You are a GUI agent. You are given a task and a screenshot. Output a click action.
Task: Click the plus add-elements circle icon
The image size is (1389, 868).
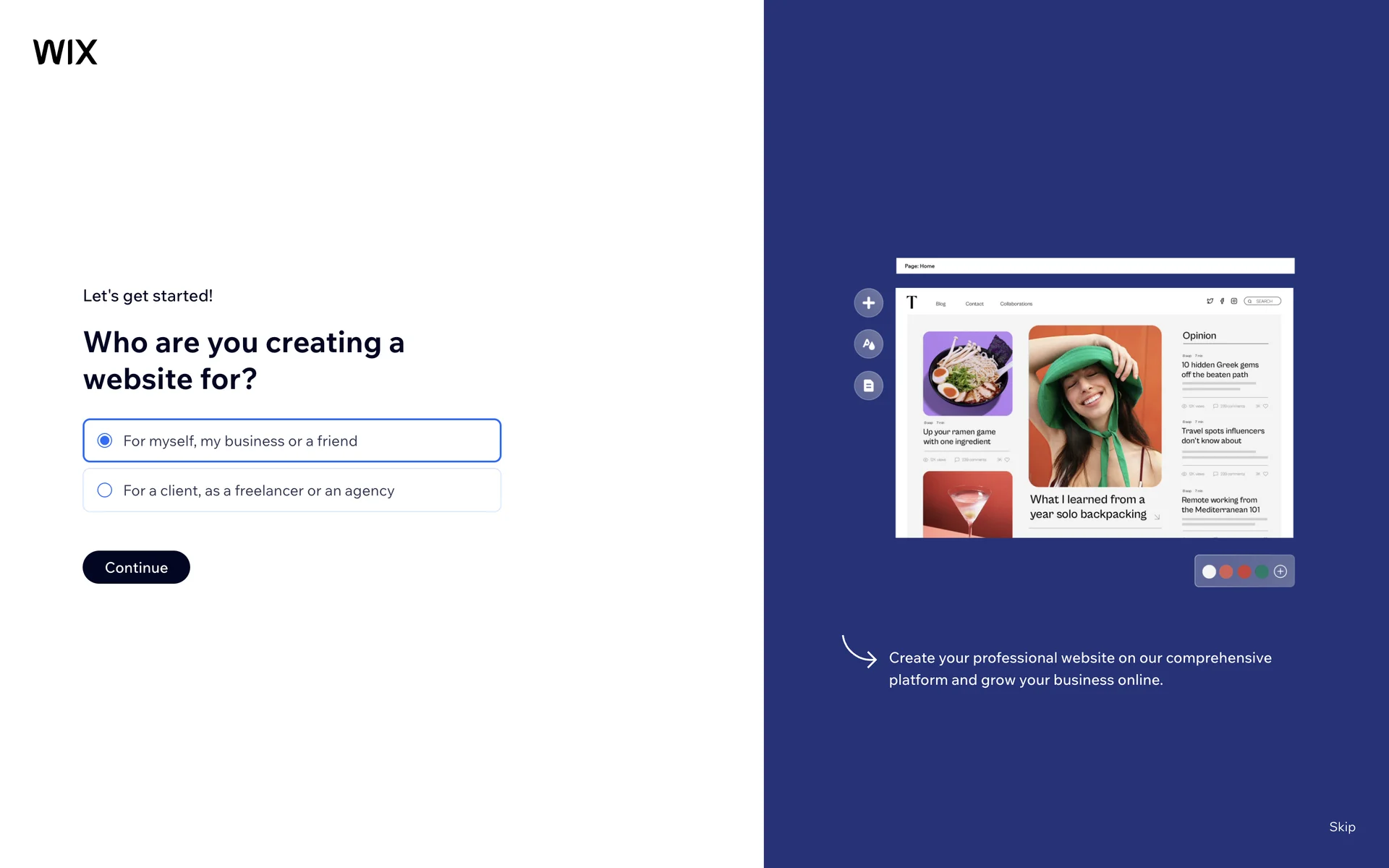click(868, 303)
